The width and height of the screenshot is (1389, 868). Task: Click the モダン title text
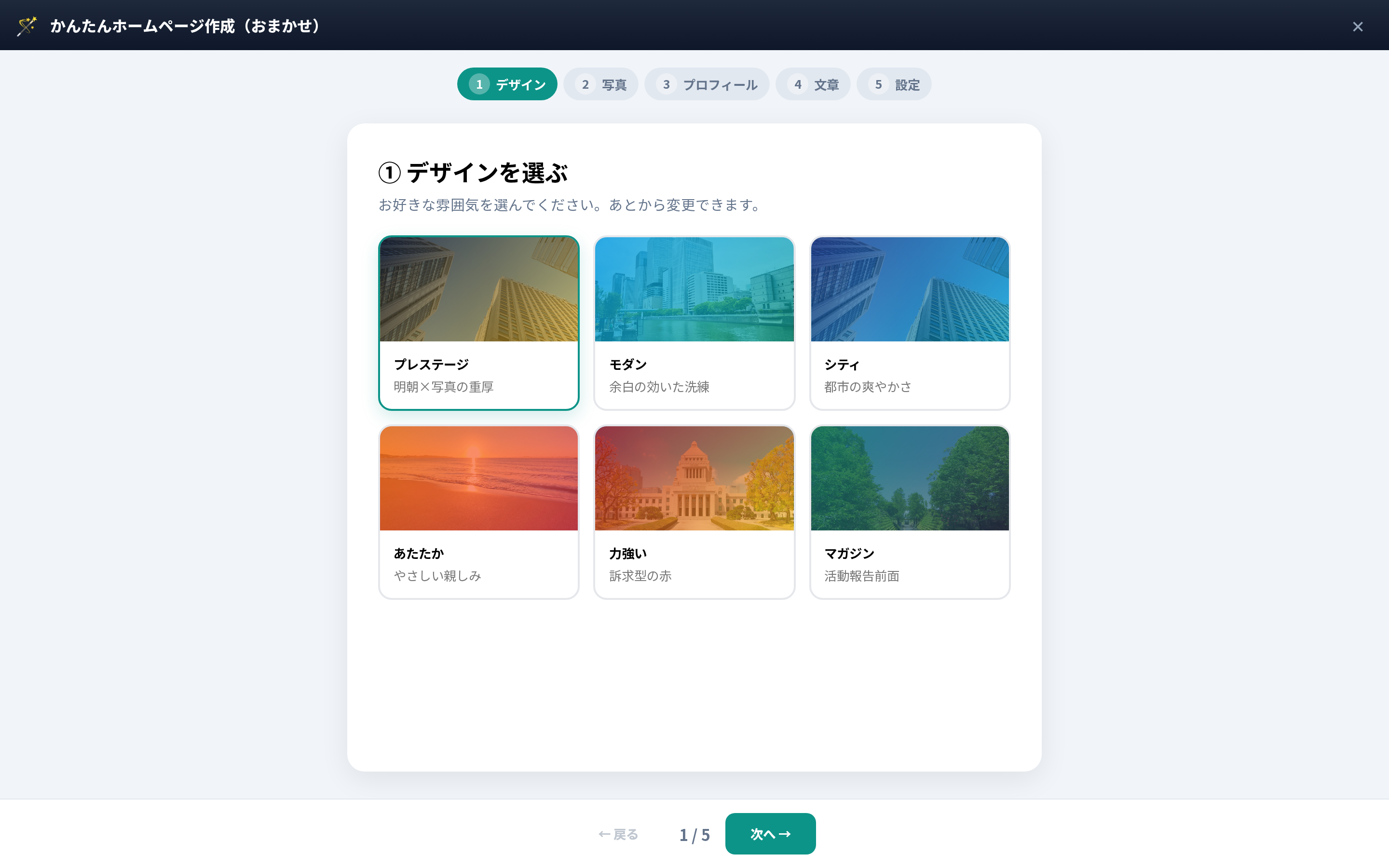(x=628, y=365)
